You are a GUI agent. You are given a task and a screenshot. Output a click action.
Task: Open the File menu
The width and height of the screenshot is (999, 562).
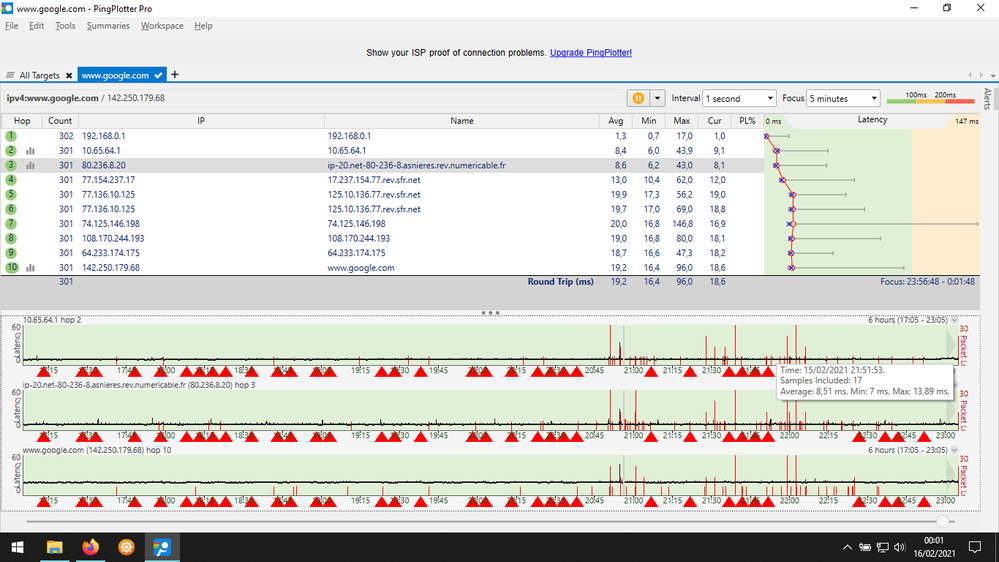click(x=11, y=25)
